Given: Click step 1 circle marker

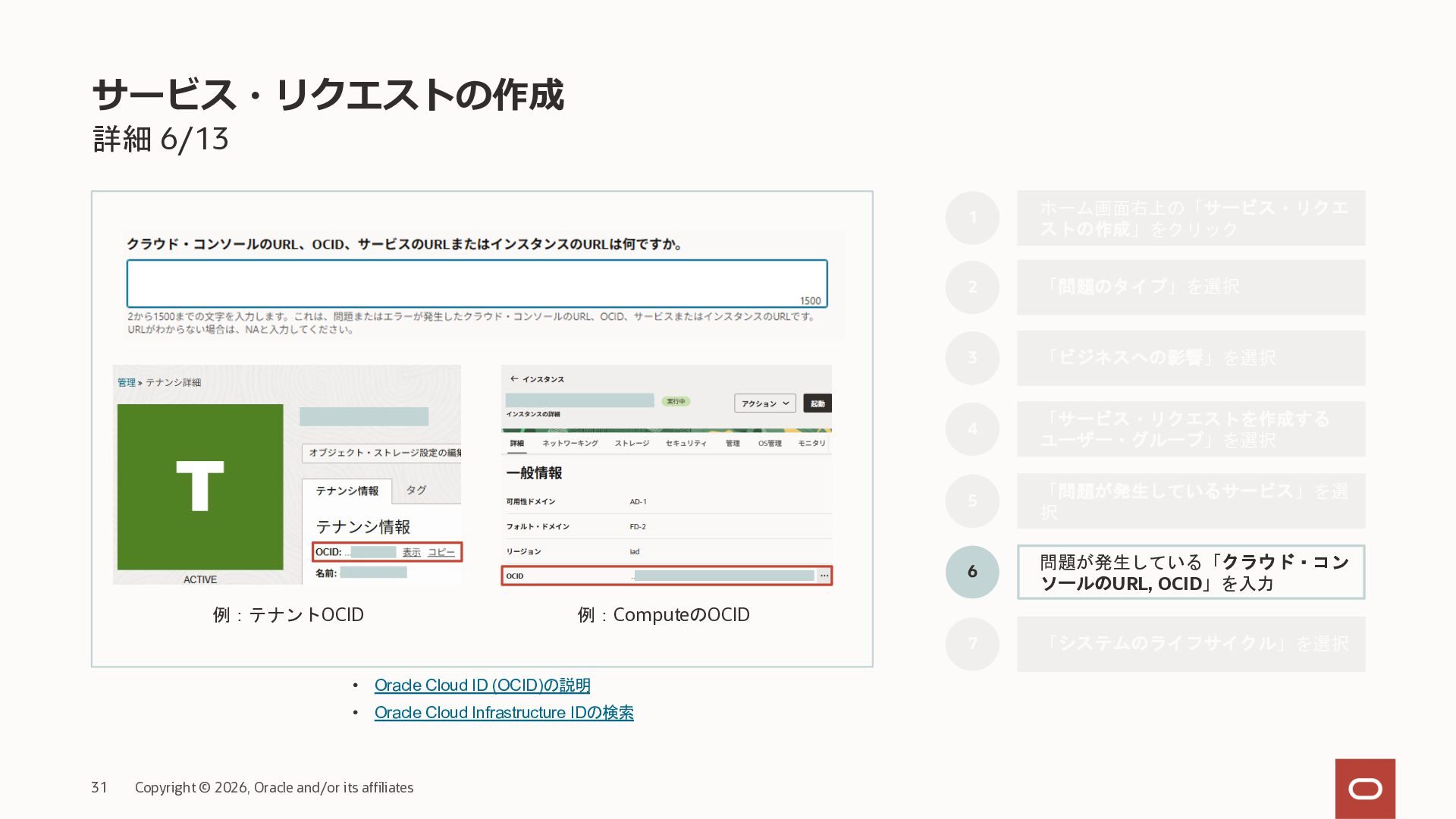Looking at the screenshot, I should coord(972,218).
